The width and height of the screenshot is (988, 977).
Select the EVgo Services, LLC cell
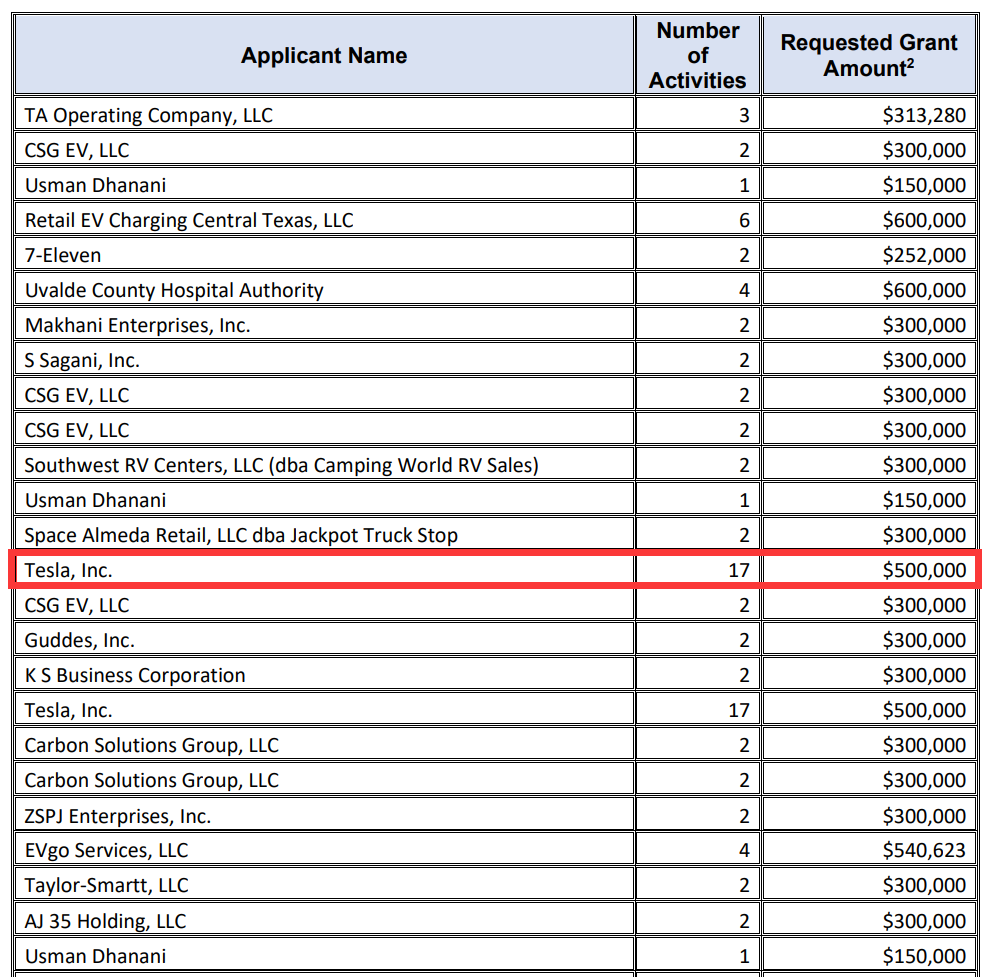pos(324,850)
